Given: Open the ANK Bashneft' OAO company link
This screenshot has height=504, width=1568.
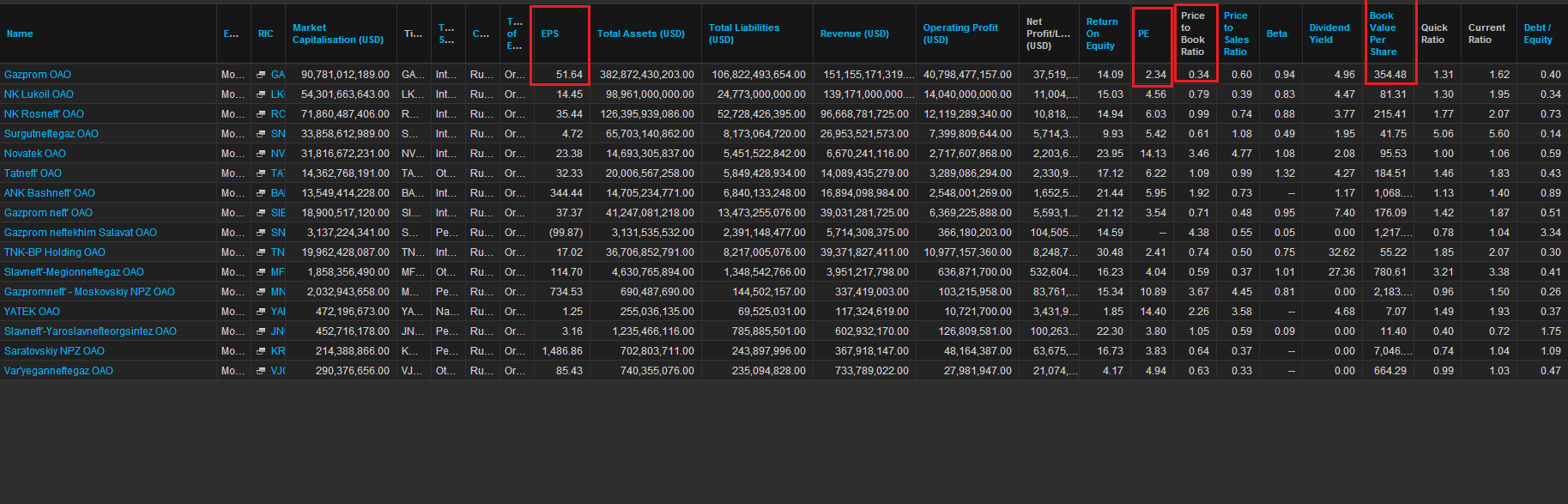Looking at the screenshot, I should coord(50,193).
